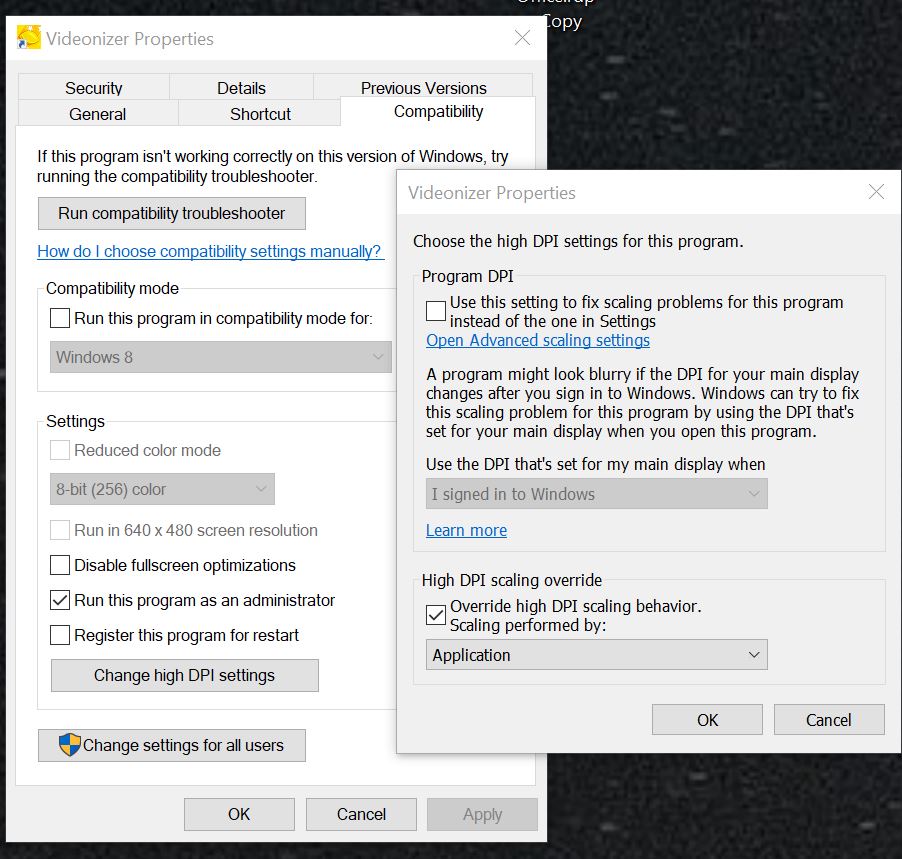Click OK in the high DPI dialog
The width and height of the screenshot is (902, 859).
point(707,720)
